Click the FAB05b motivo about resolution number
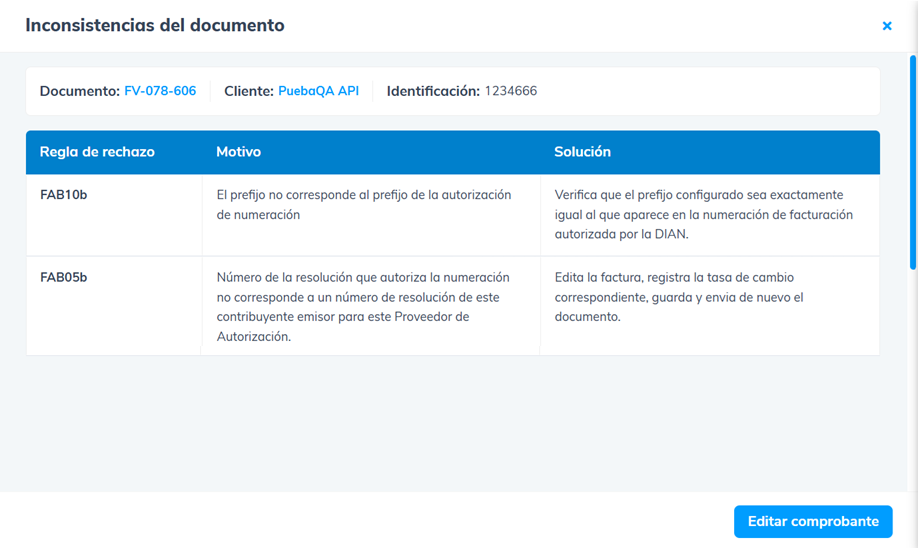Viewport: 918px width, 548px height. click(x=363, y=307)
